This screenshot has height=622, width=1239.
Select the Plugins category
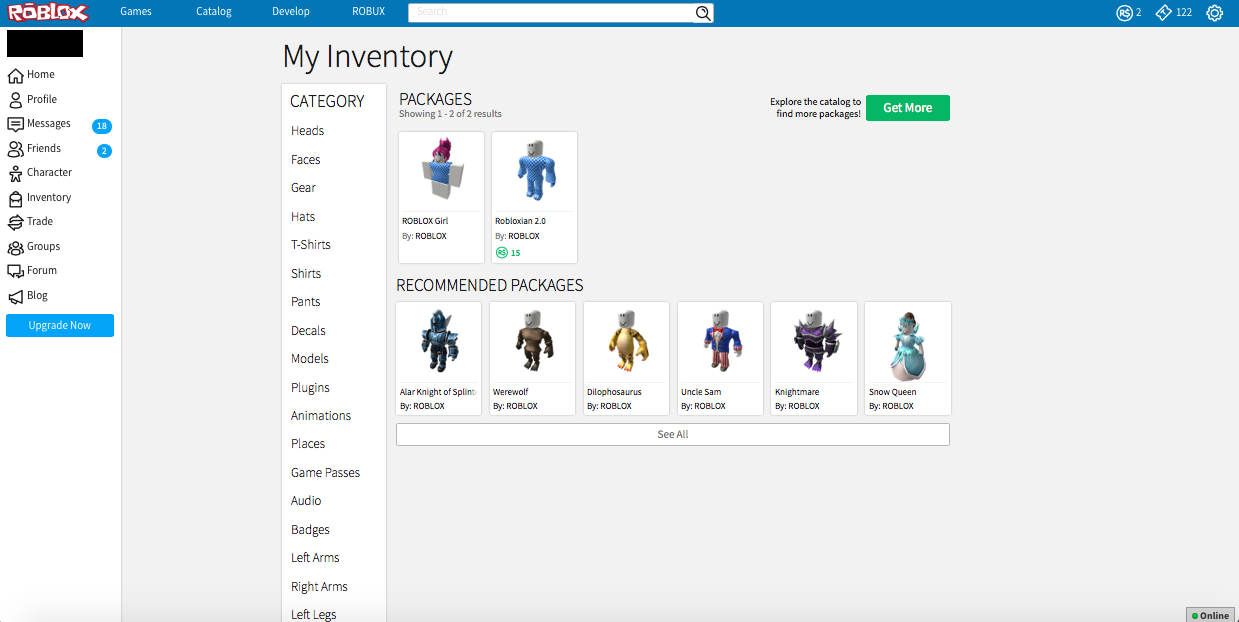click(310, 388)
